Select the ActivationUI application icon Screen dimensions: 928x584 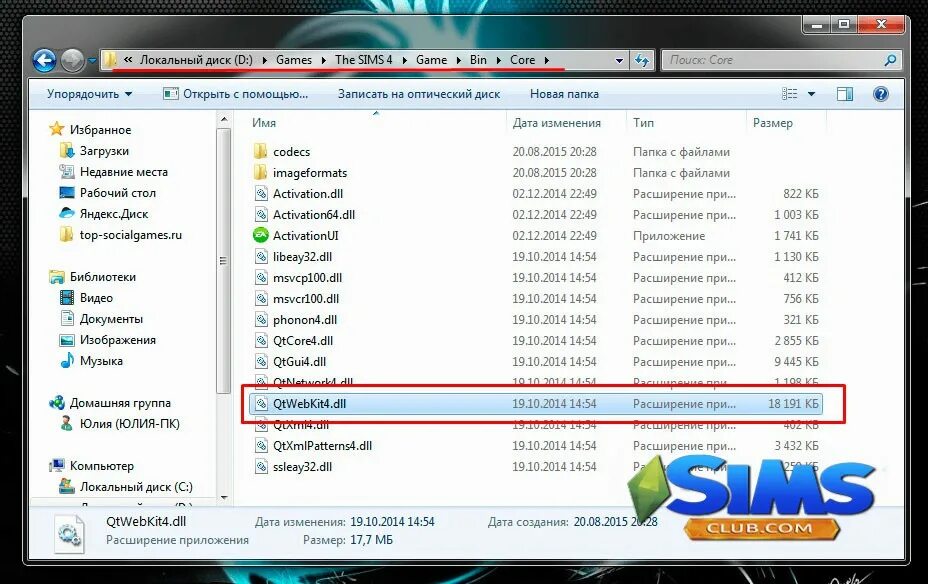[x=261, y=235]
